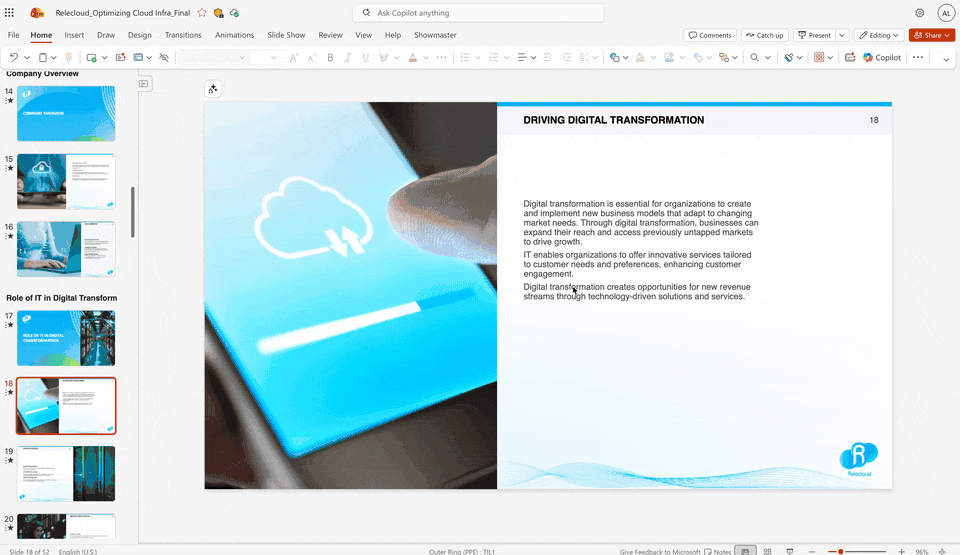Open the font size combo box
Screen dimensions: 960x555
click(x=264, y=57)
